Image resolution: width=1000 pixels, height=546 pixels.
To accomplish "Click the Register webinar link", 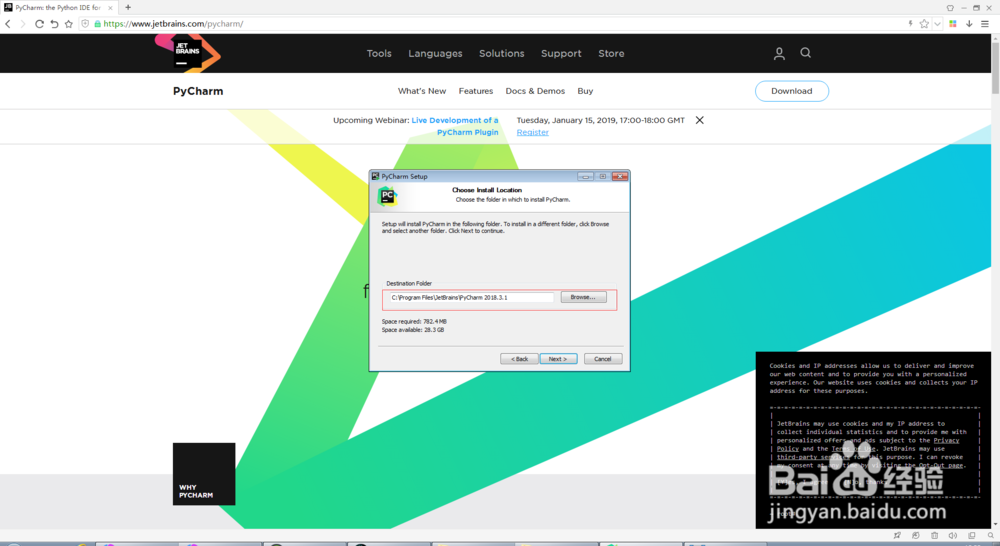I will pyautogui.click(x=533, y=133).
